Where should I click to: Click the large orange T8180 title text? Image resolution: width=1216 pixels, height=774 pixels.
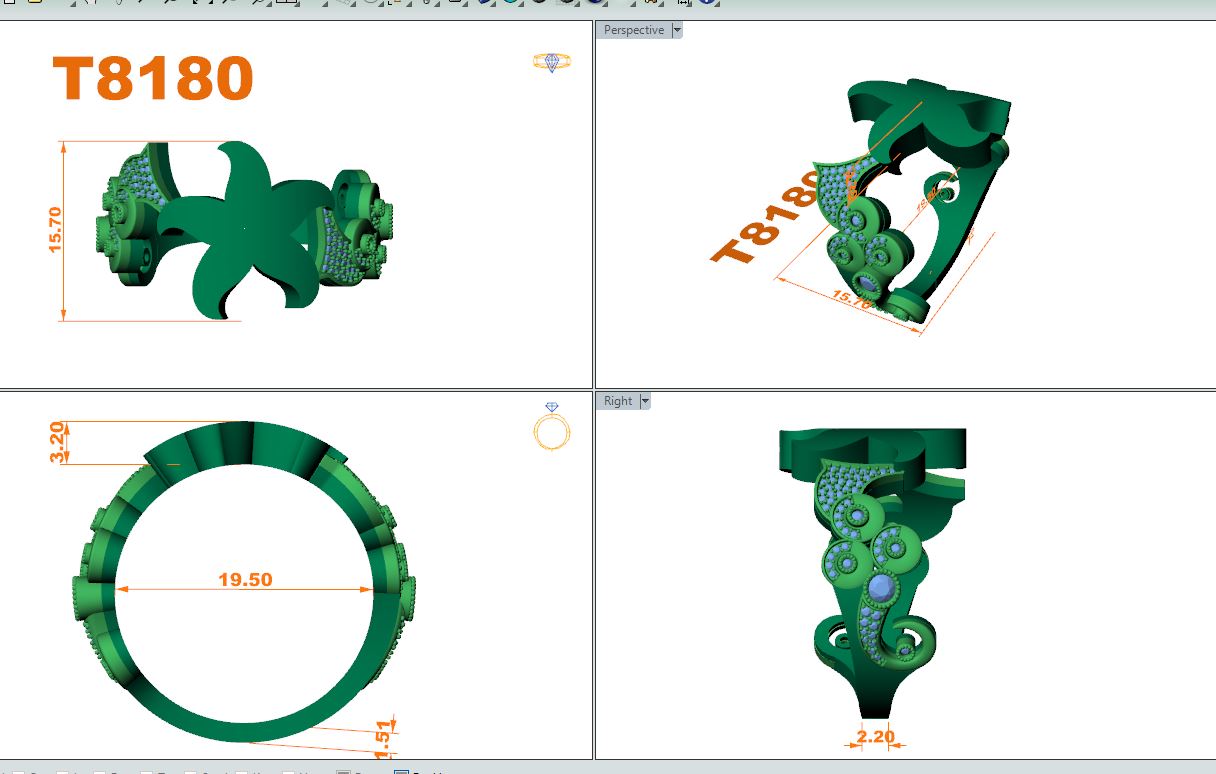point(152,79)
